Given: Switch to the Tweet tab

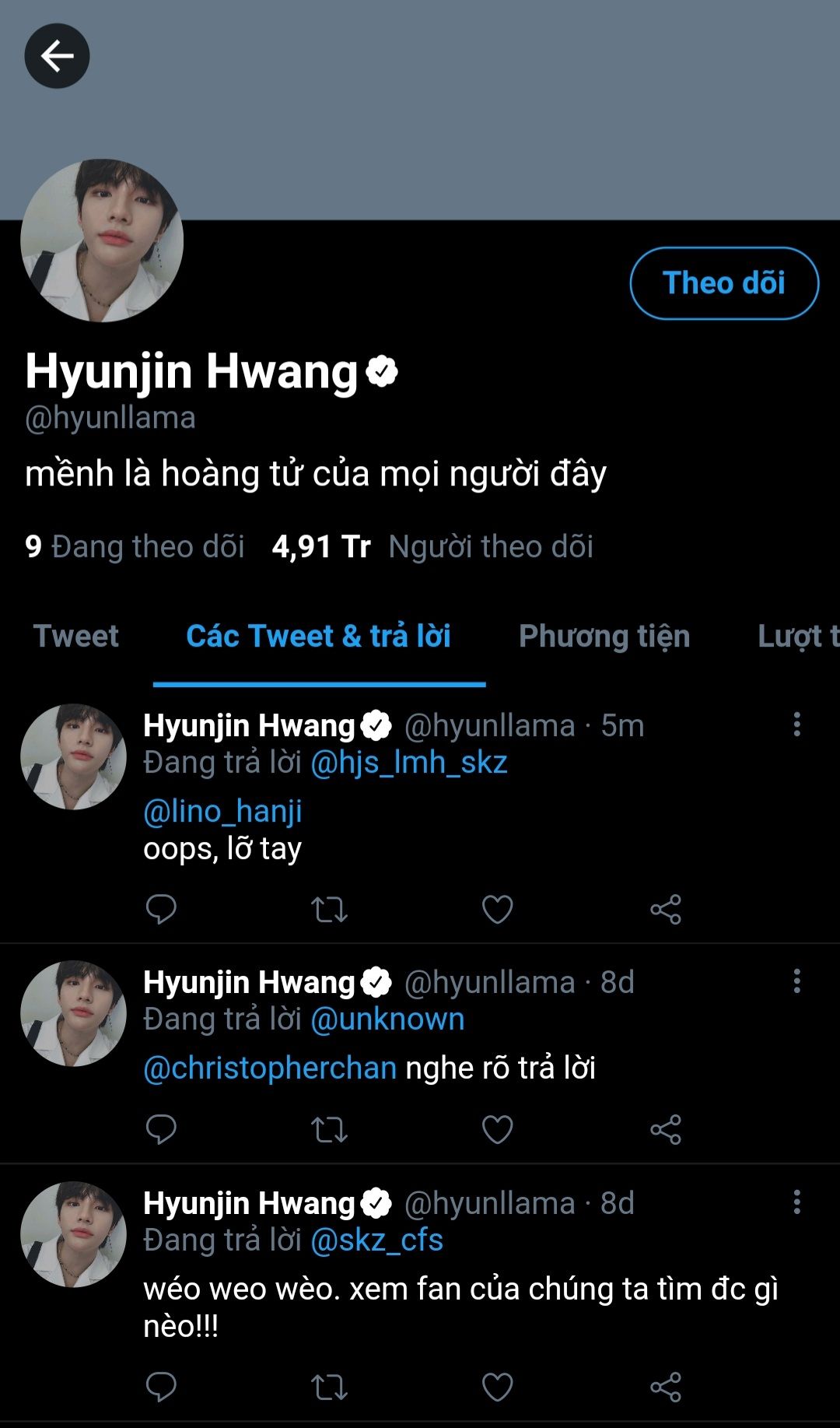Looking at the screenshot, I should 76,636.
